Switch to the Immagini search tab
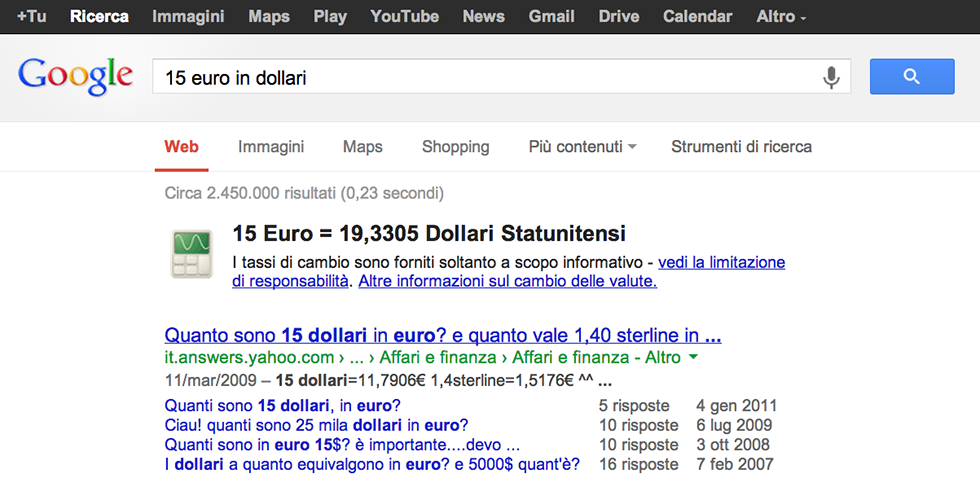 pyautogui.click(x=271, y=147)
